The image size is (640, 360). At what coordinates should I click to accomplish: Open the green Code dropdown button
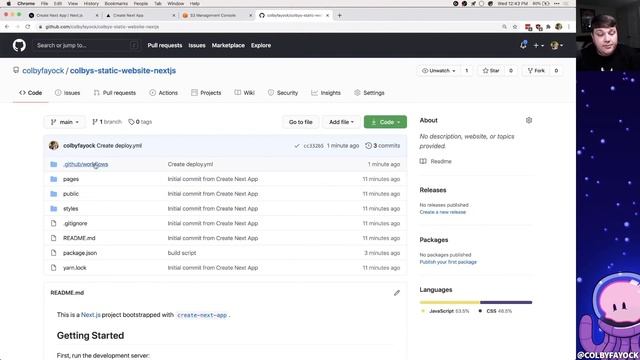pyautogui.click(x=385, y=122)
